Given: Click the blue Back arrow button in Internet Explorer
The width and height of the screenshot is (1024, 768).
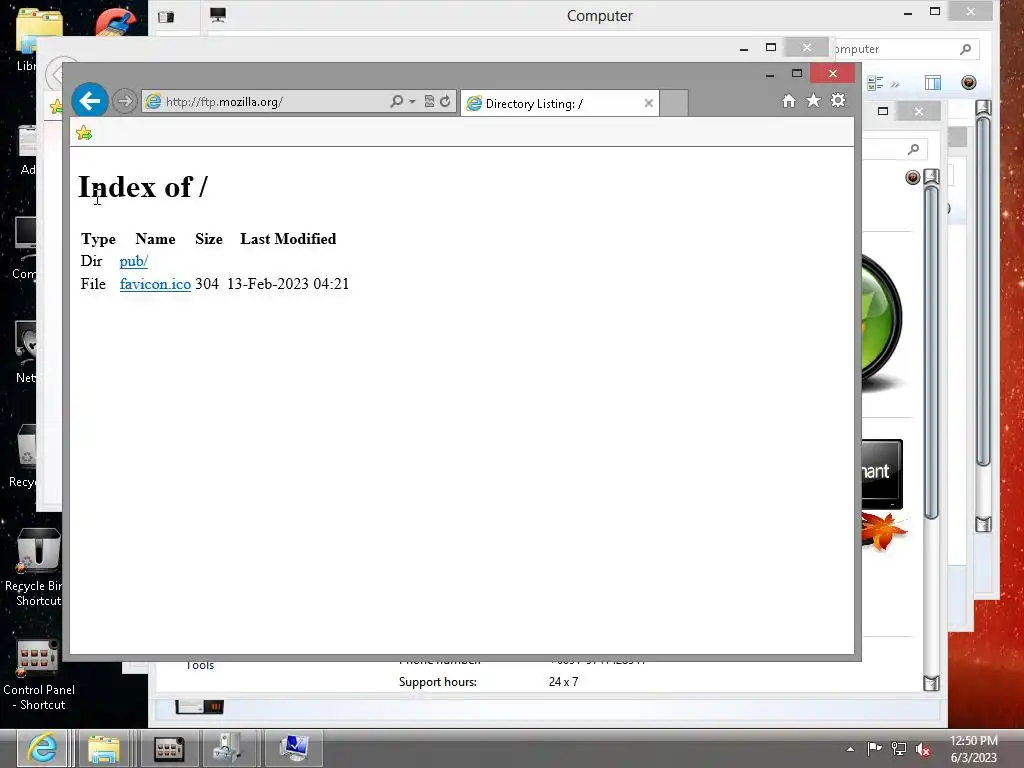Looking at the screenshot, I should (89, 101).
